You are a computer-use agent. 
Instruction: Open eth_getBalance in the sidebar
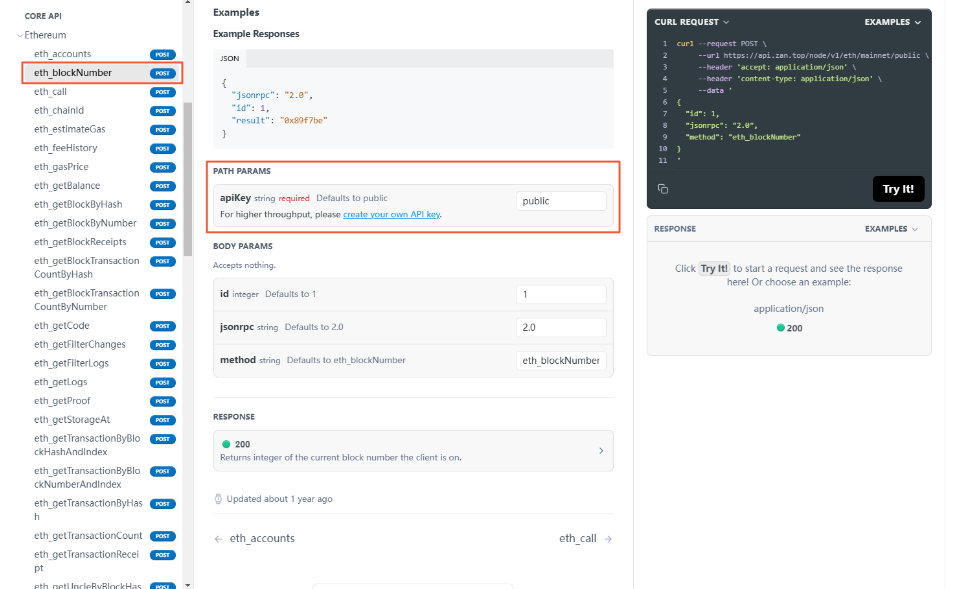coord(67,186)
